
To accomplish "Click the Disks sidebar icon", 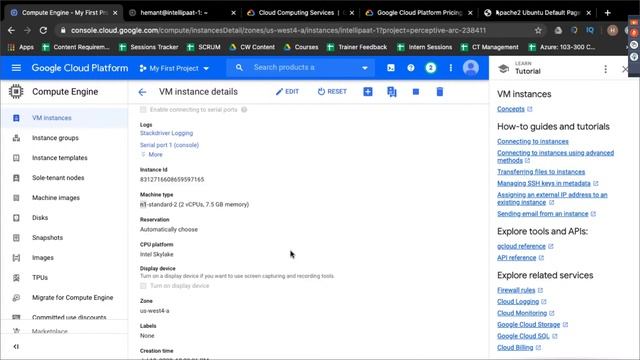I will pos(16,218).
